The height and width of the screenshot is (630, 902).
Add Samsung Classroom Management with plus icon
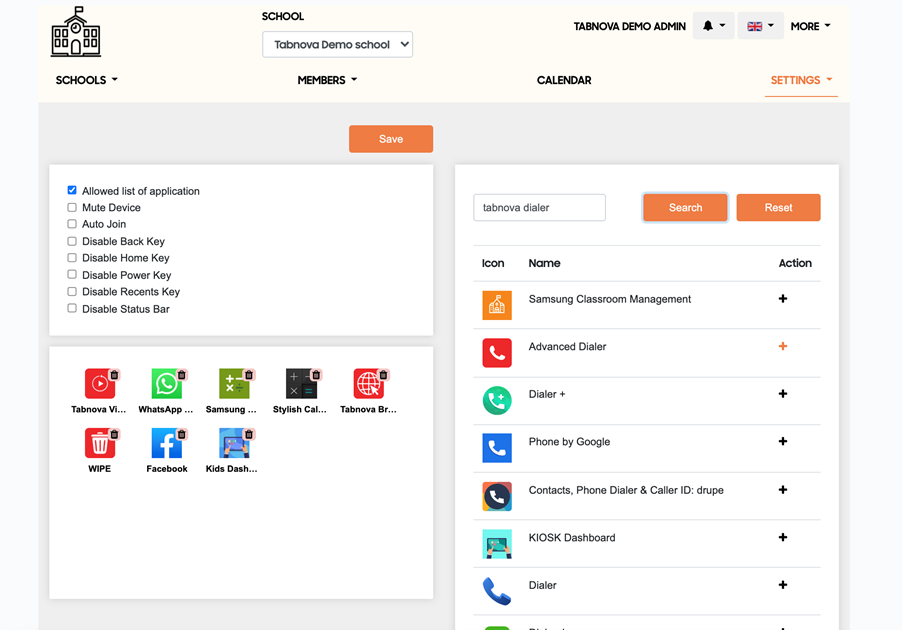[783, 299]
